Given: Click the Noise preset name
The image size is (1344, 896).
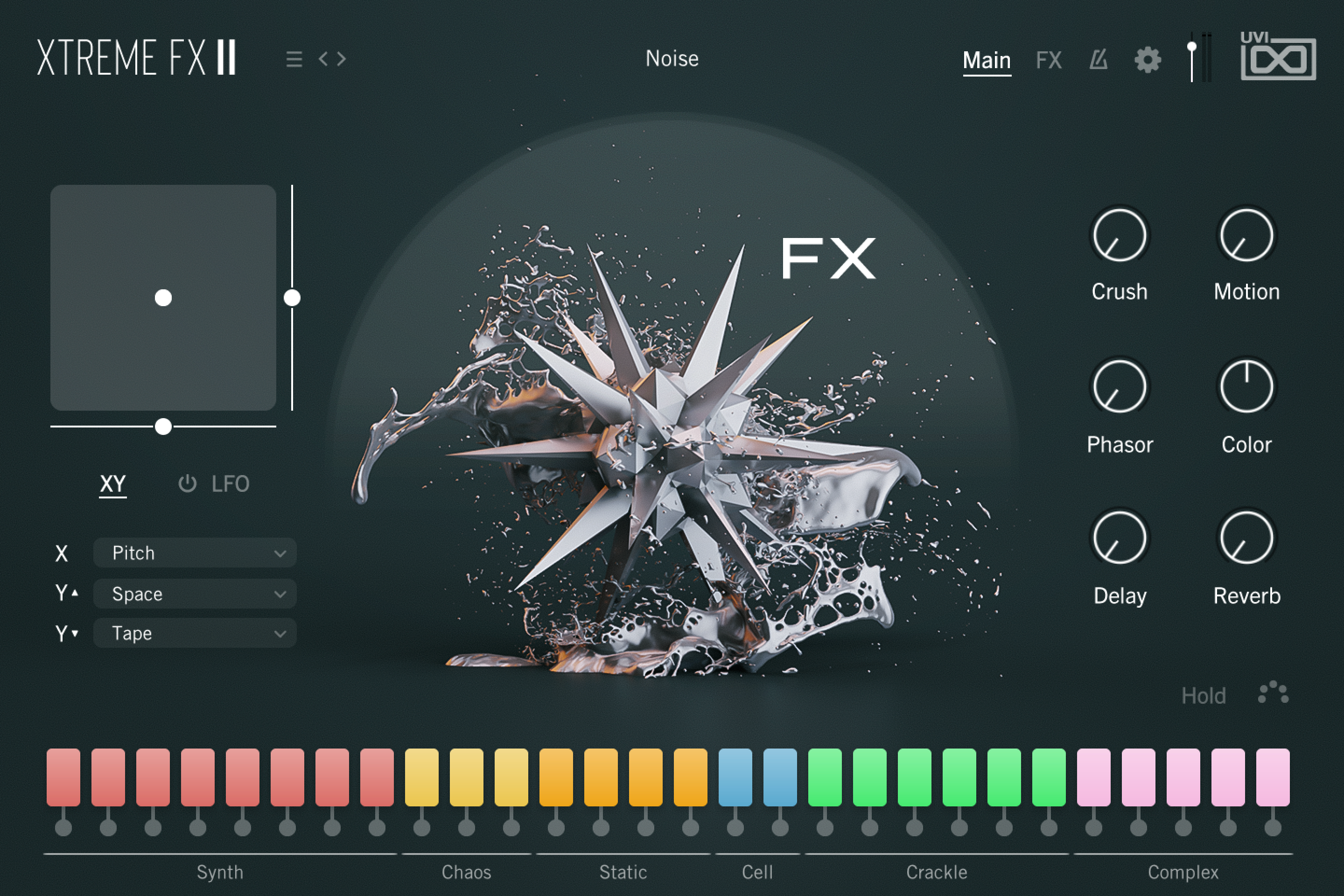Looking at the screenshot, I should (x=672, y=58).
